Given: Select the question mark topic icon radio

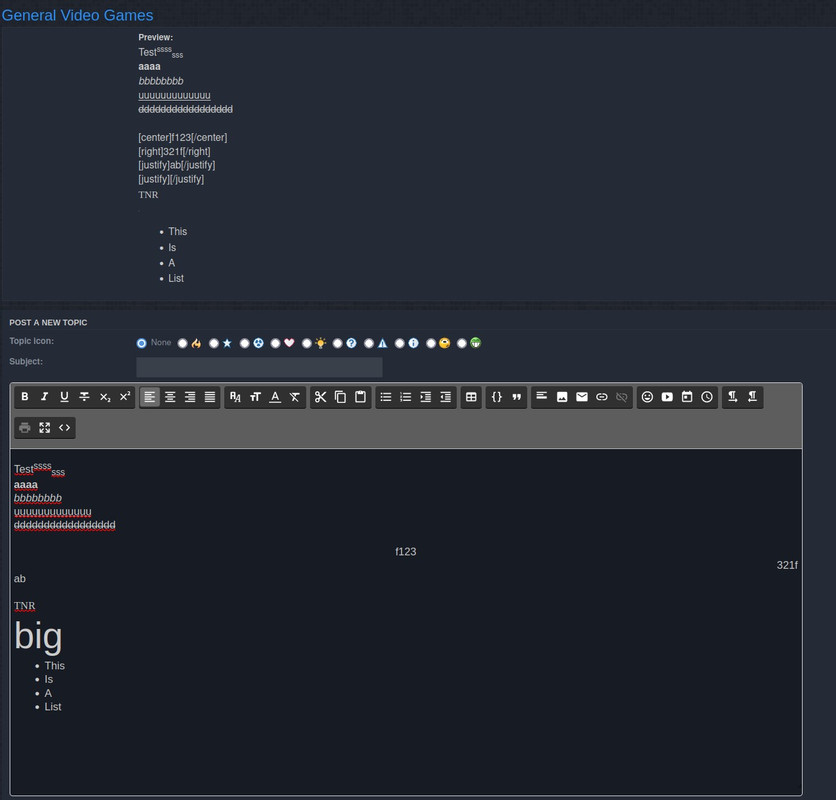Looking at the screenshot, I should tap(337, 343).
